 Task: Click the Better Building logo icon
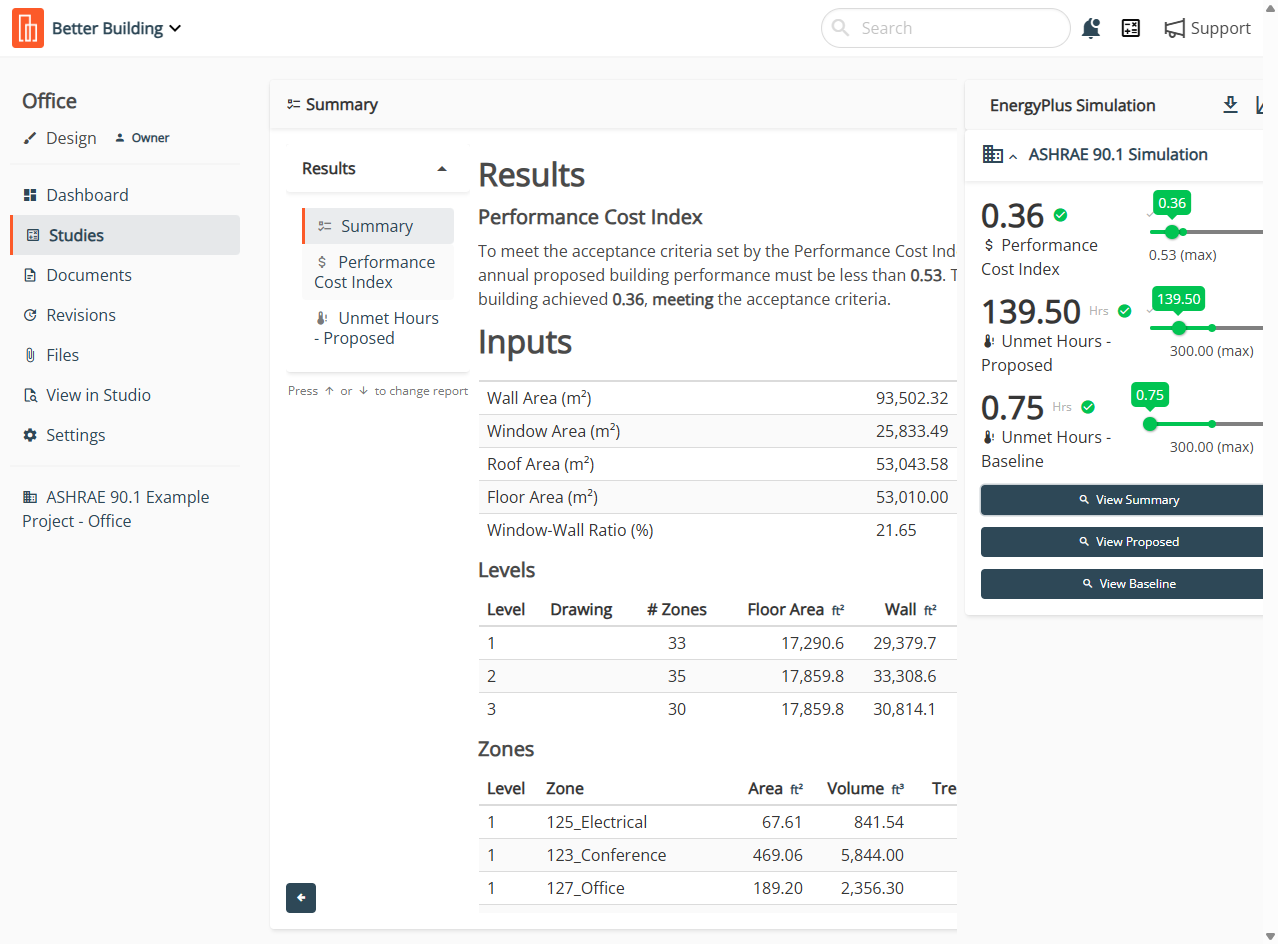28,28
